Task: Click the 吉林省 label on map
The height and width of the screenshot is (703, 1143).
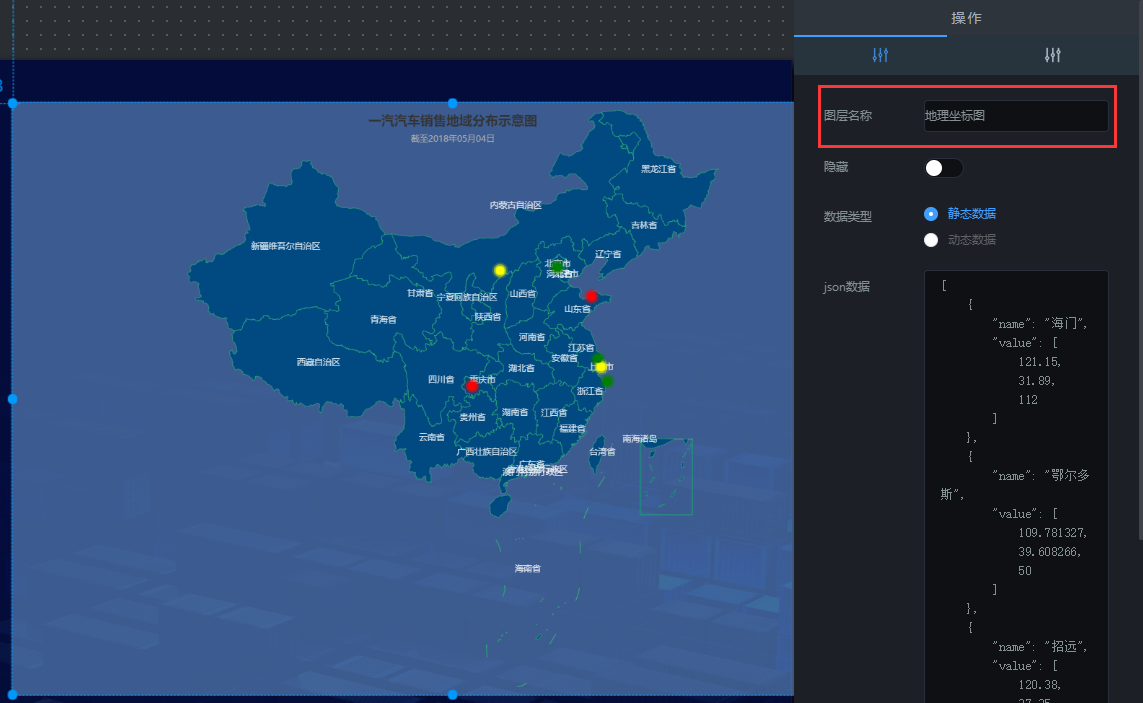Action: pos(644,225)
